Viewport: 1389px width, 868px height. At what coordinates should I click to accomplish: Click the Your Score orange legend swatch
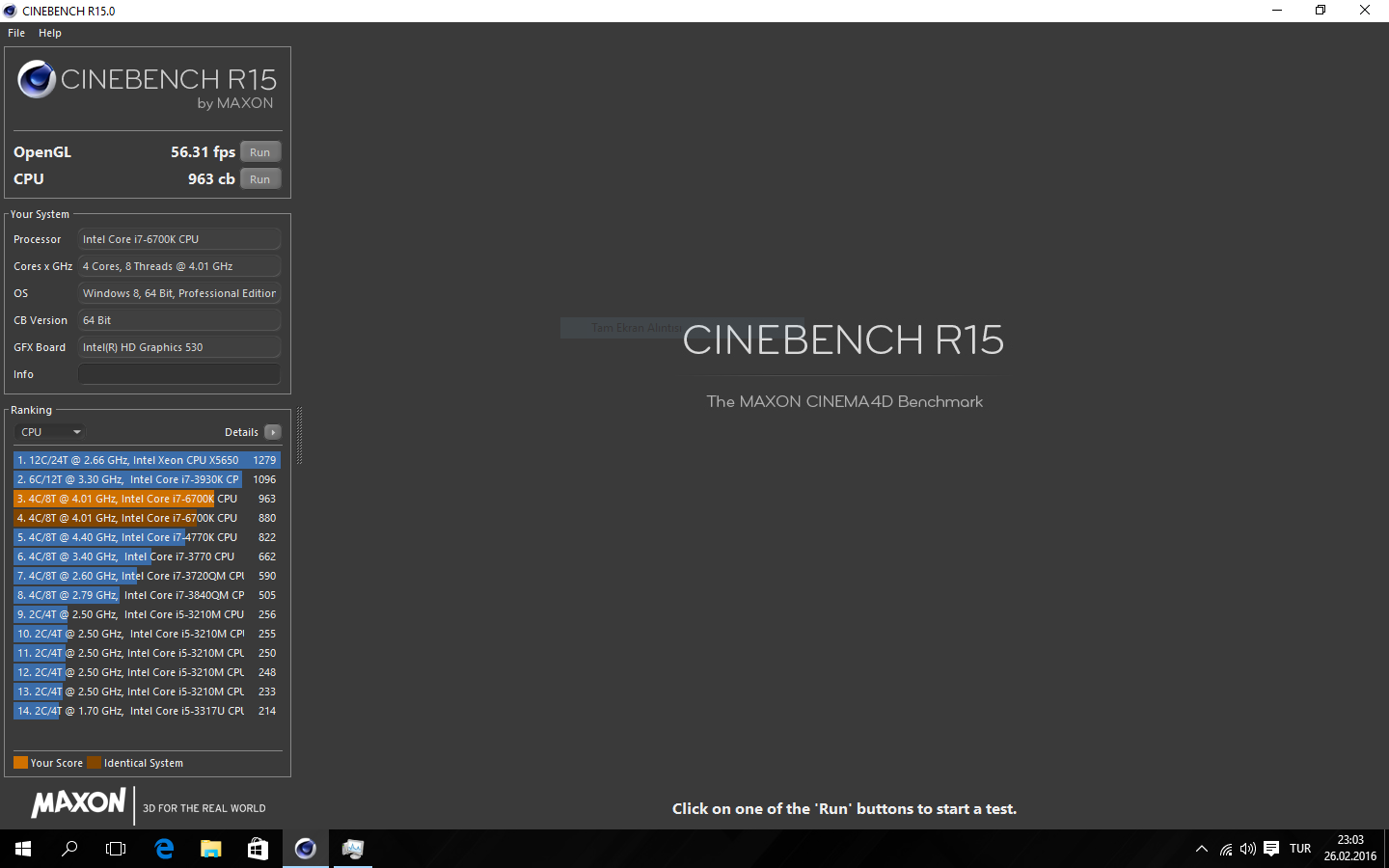coord(20,763)
